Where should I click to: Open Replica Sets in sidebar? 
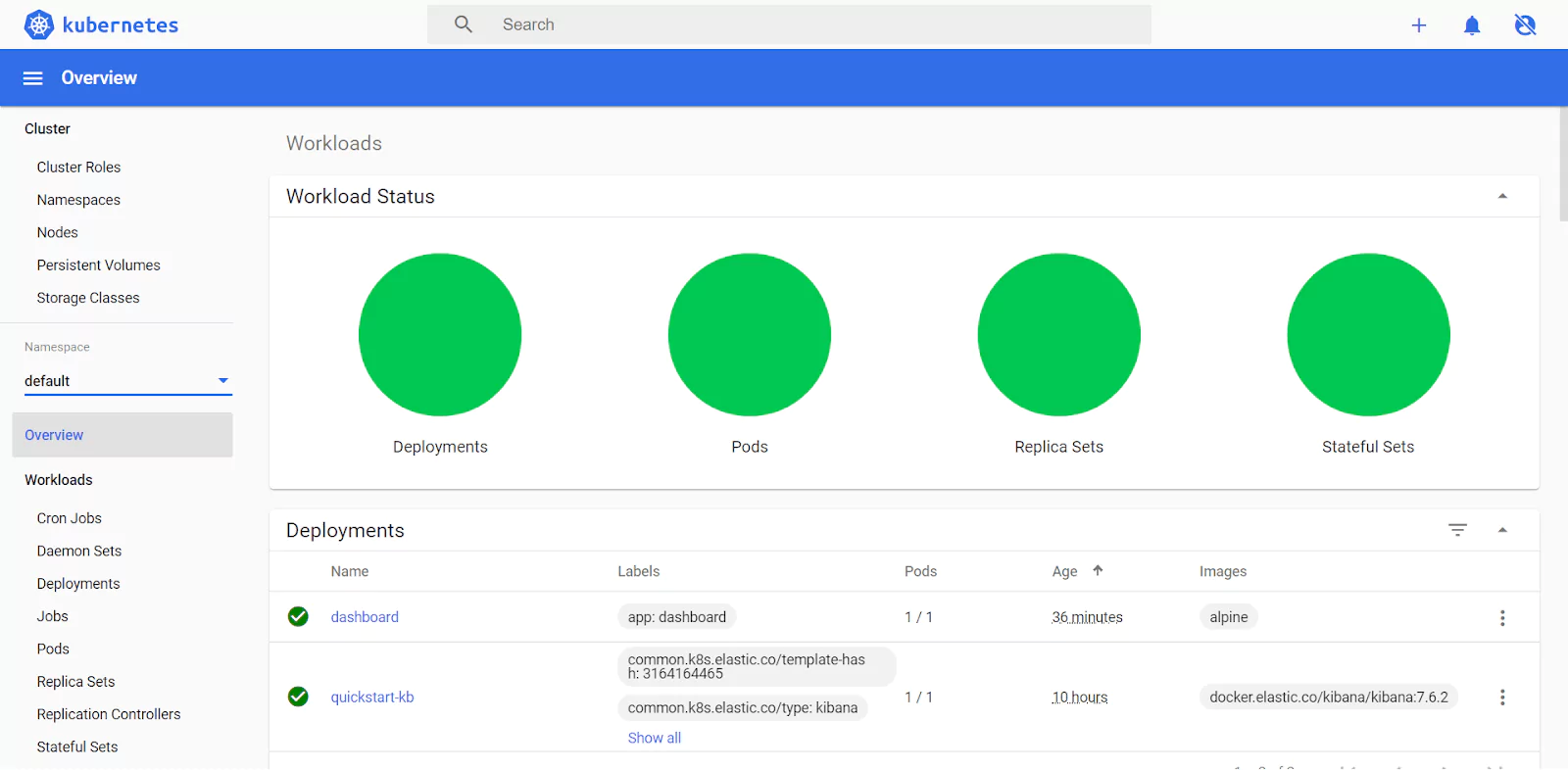point(76,682)
